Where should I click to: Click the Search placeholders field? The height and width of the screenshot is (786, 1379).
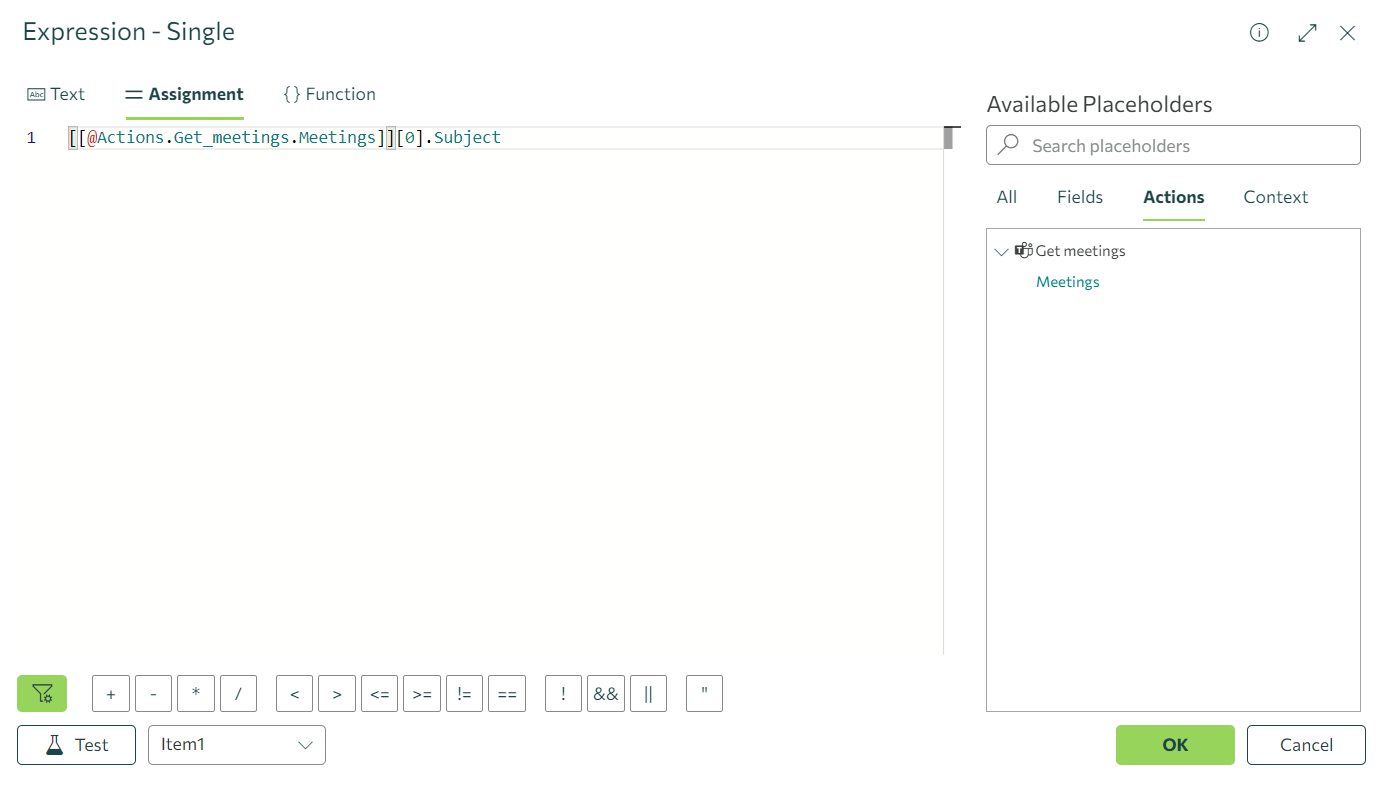point(1173,145)
